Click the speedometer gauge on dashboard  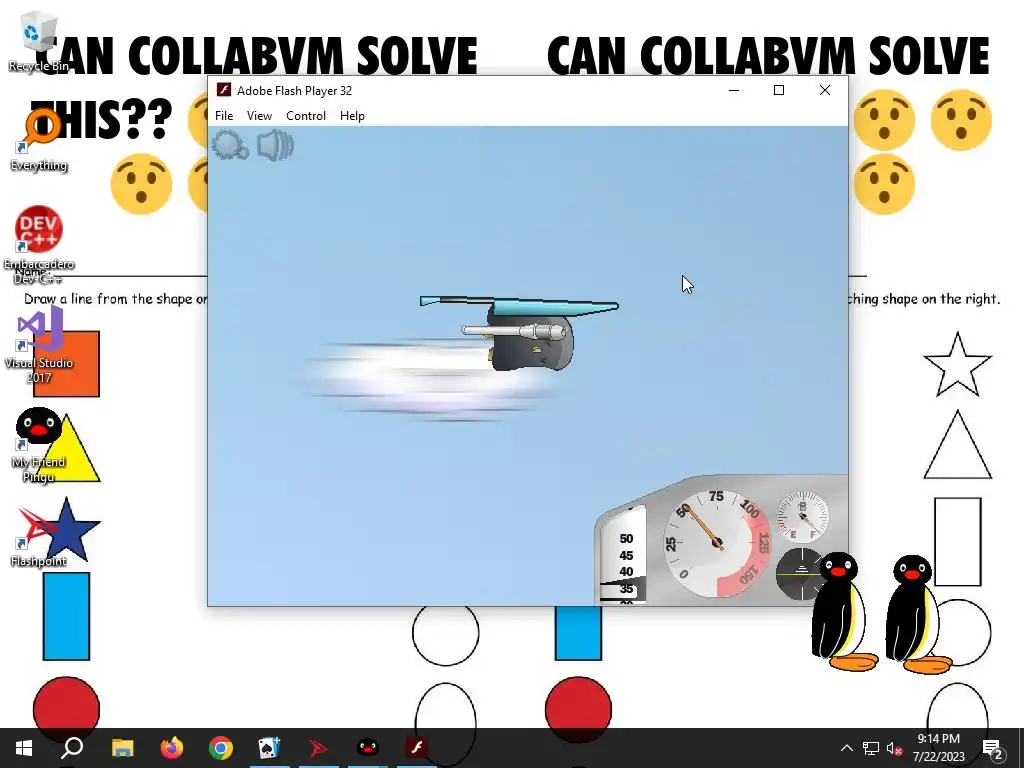tap(717, 543)
